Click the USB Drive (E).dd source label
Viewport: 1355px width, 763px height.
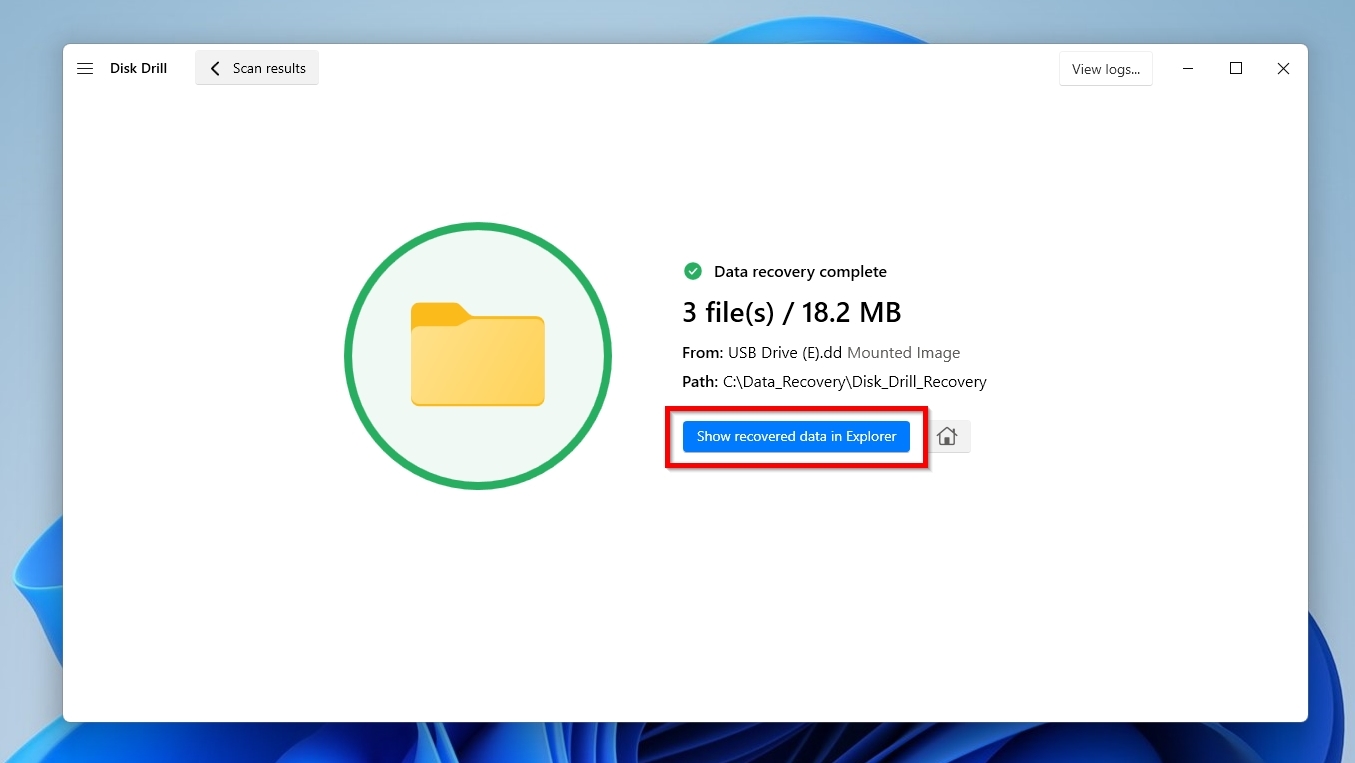click(x=783, y=352)
